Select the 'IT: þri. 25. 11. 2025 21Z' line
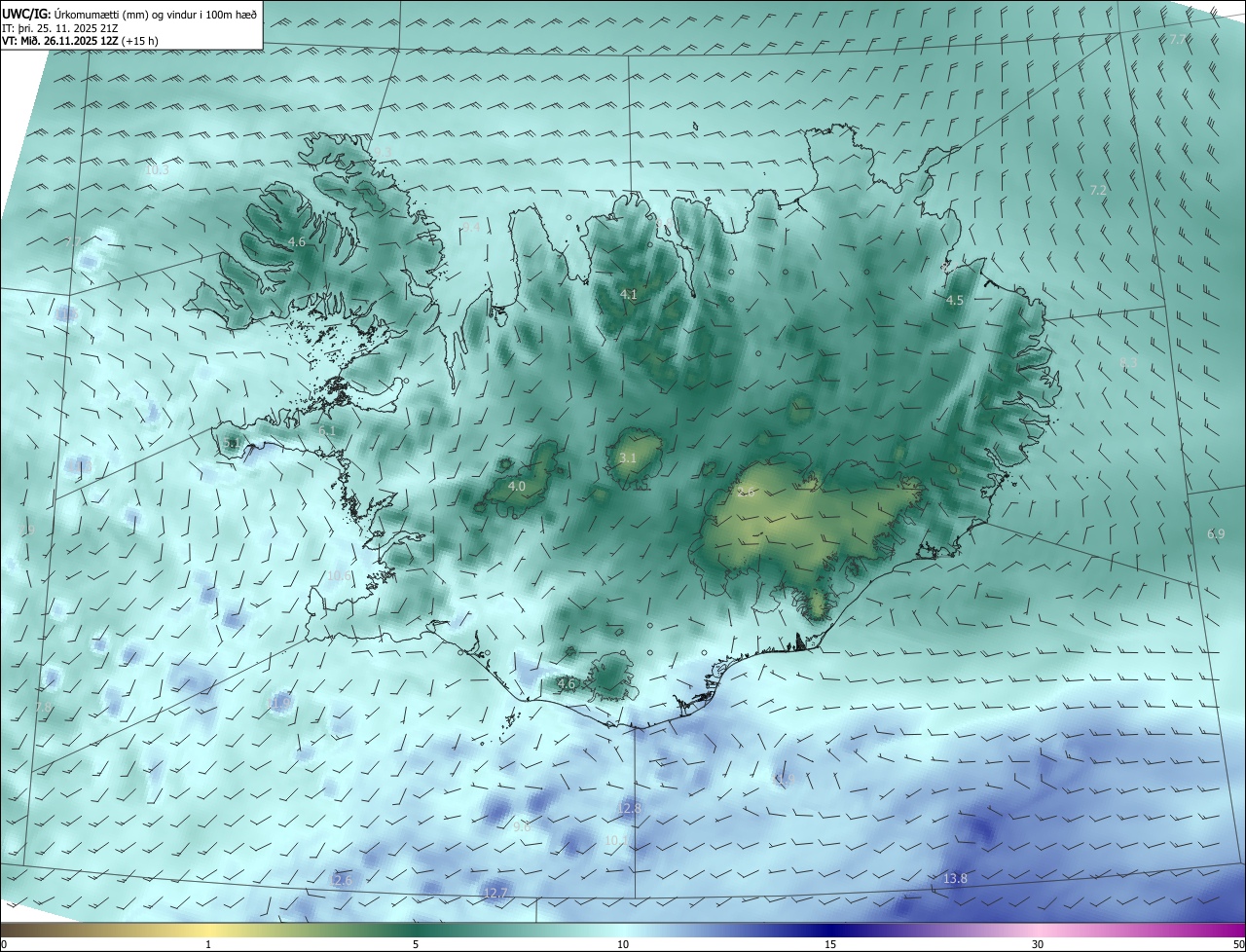 pos(60,28)
